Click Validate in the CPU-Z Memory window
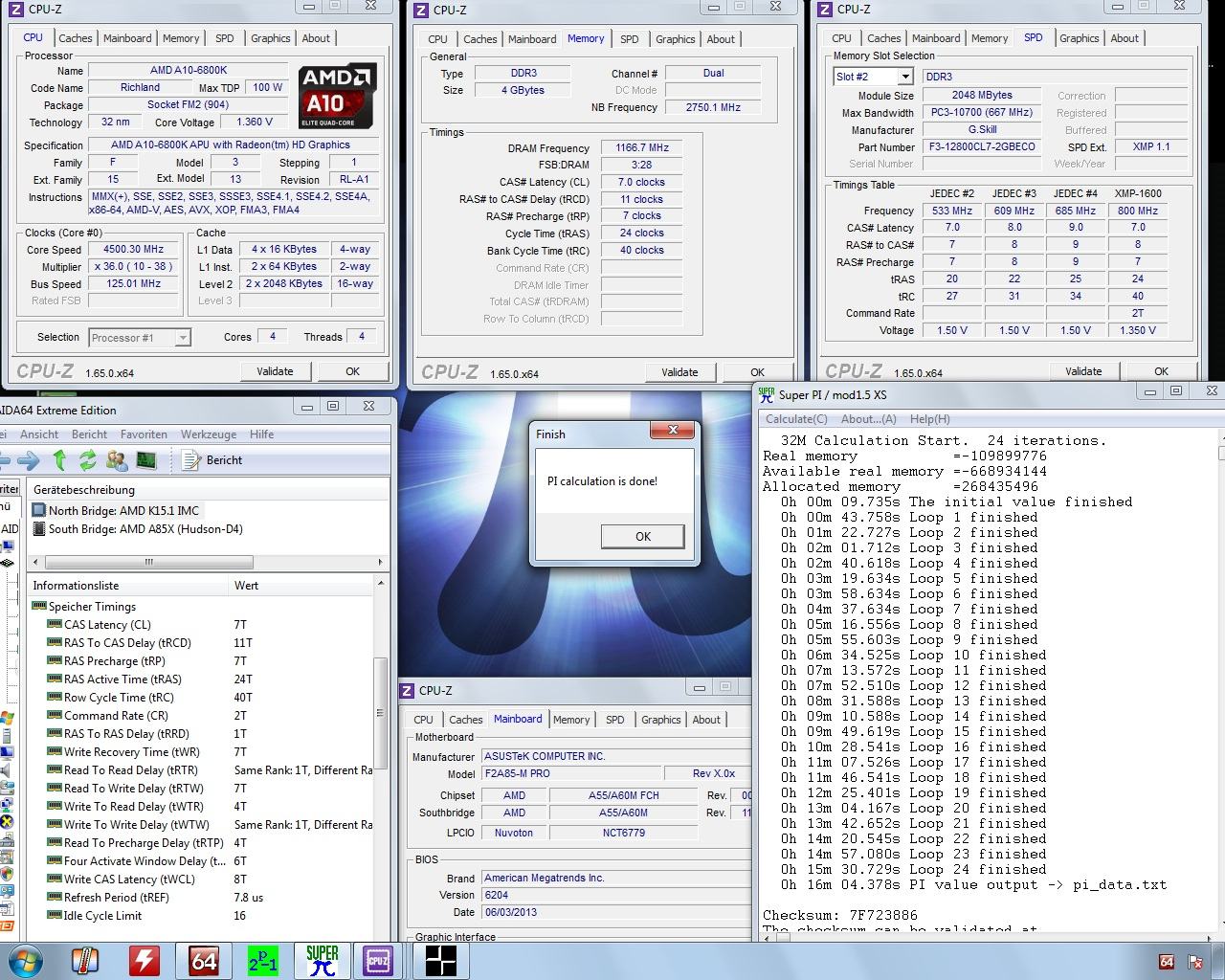The height and width of the screenshot is (980, 1225). 679,372
